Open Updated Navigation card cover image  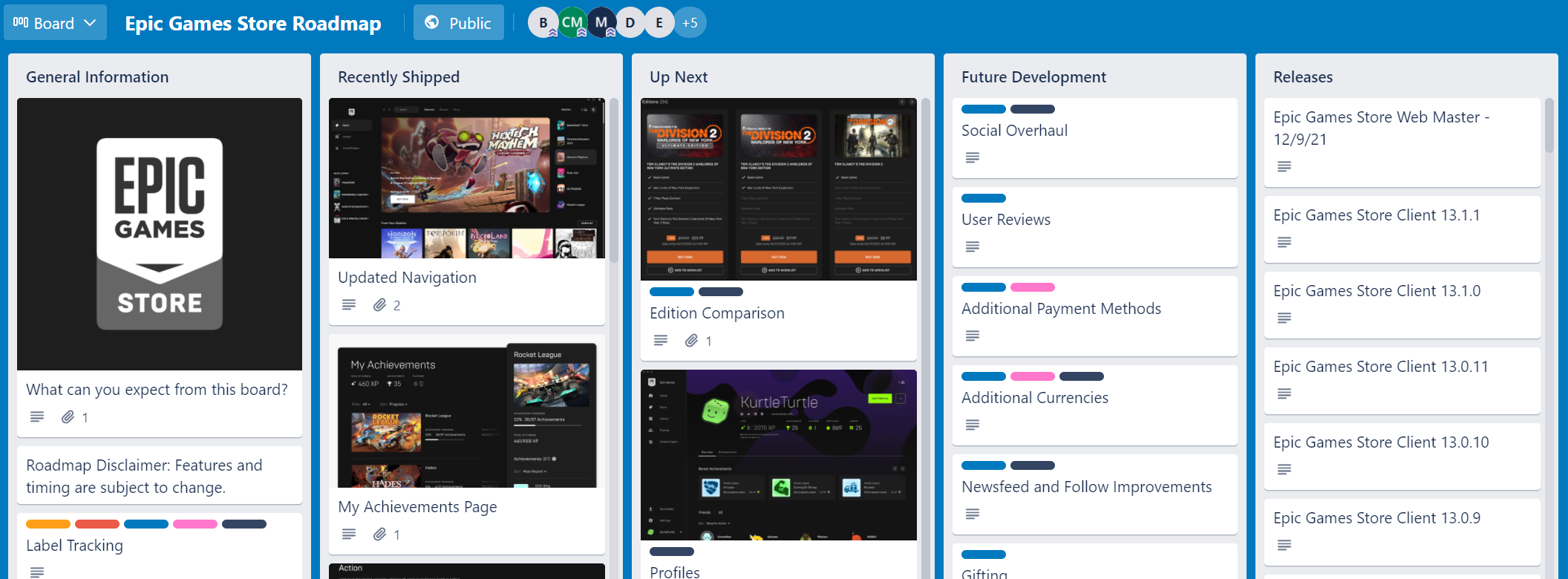(467, 178)
